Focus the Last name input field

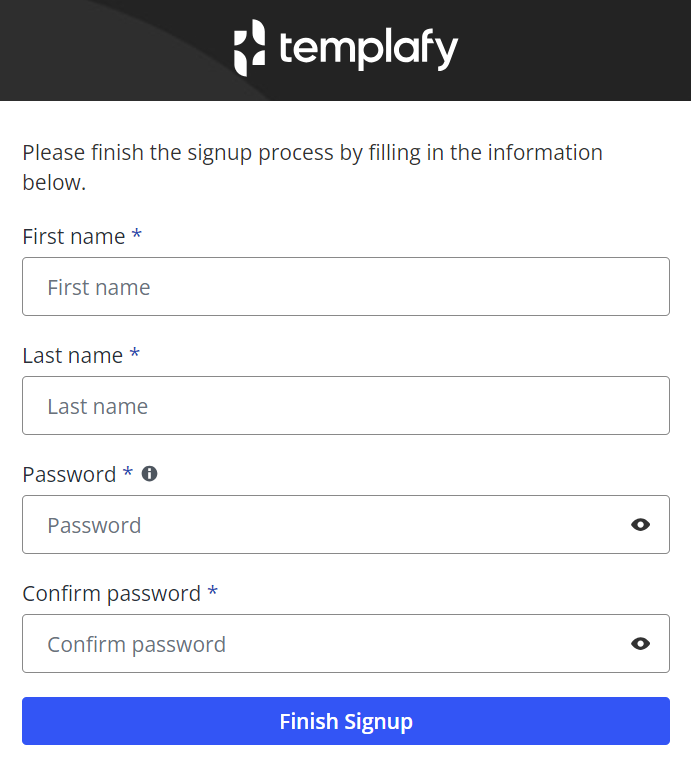click(x=346, y=405)
